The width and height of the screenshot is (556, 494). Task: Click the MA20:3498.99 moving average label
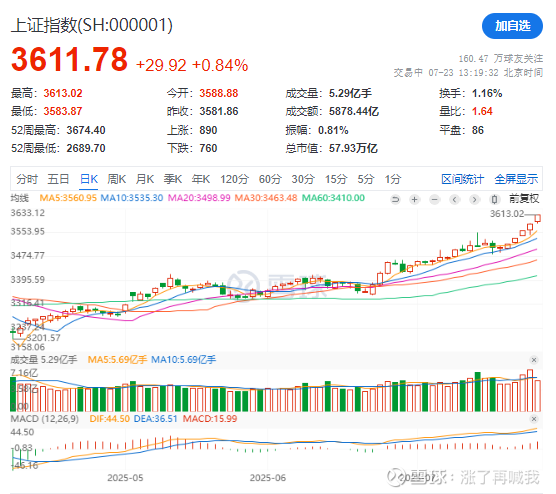point(199,198)
